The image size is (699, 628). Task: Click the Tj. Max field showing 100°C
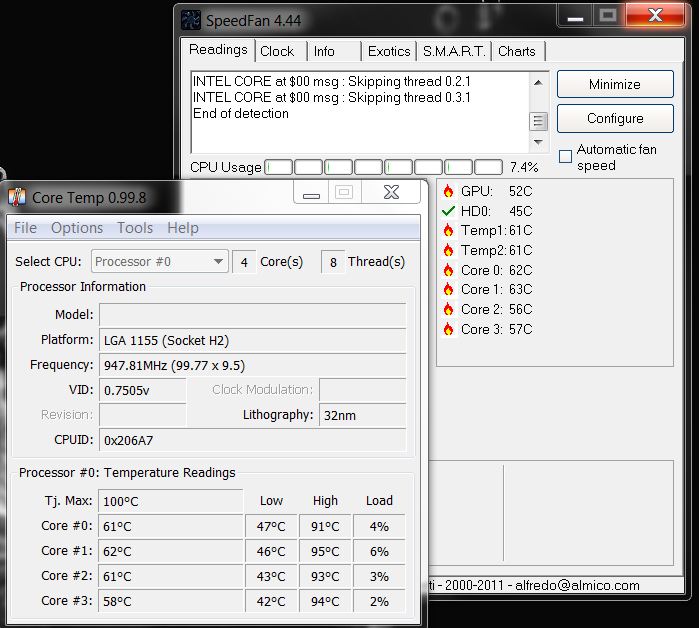pos(170,501)
